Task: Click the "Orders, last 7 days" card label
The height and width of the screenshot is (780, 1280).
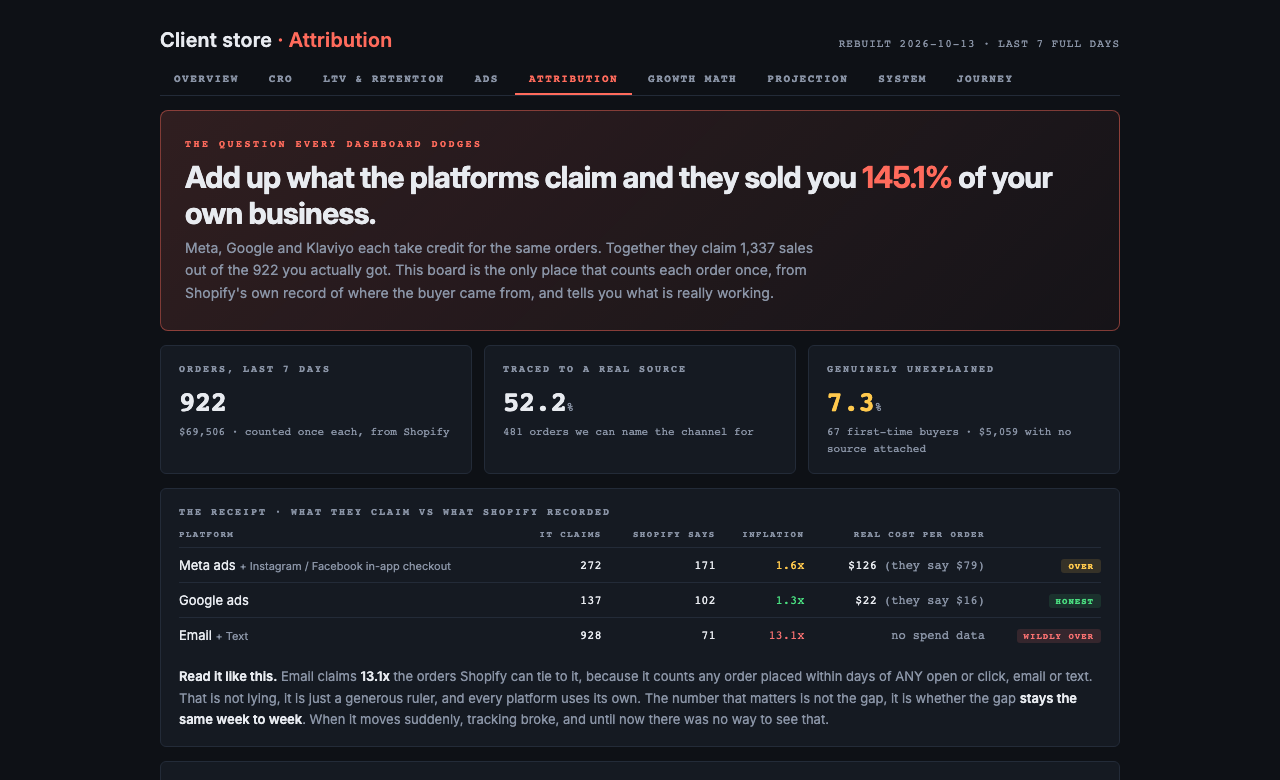Action: [254, 369]
